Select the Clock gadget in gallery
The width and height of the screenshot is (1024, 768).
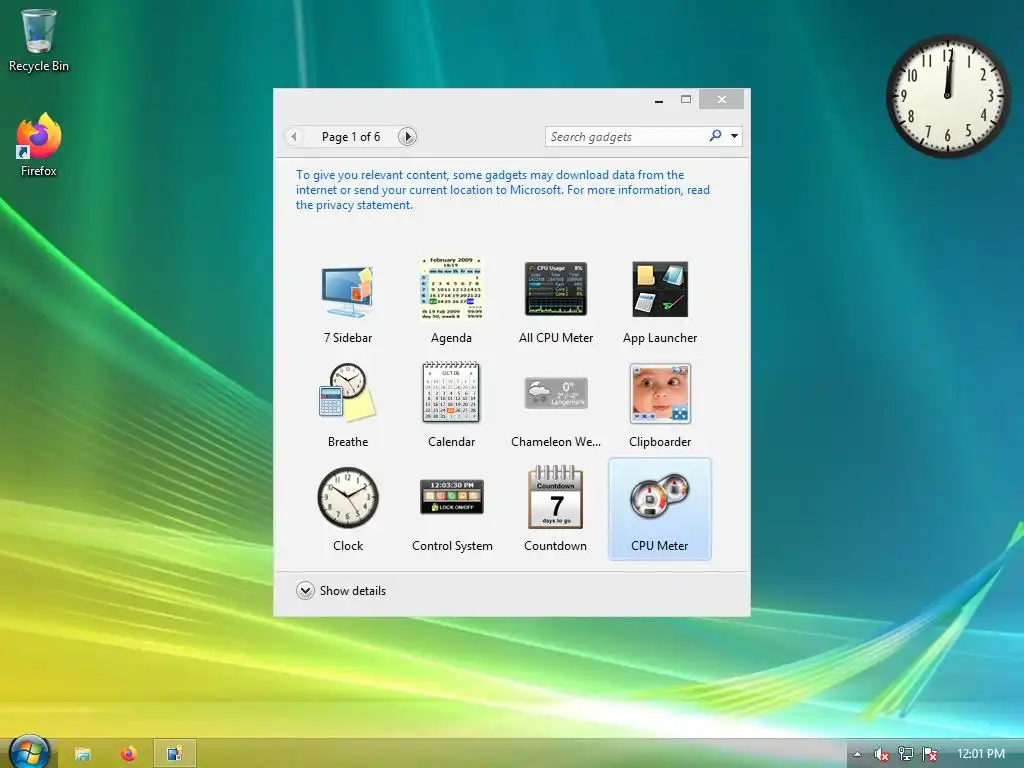347,498
